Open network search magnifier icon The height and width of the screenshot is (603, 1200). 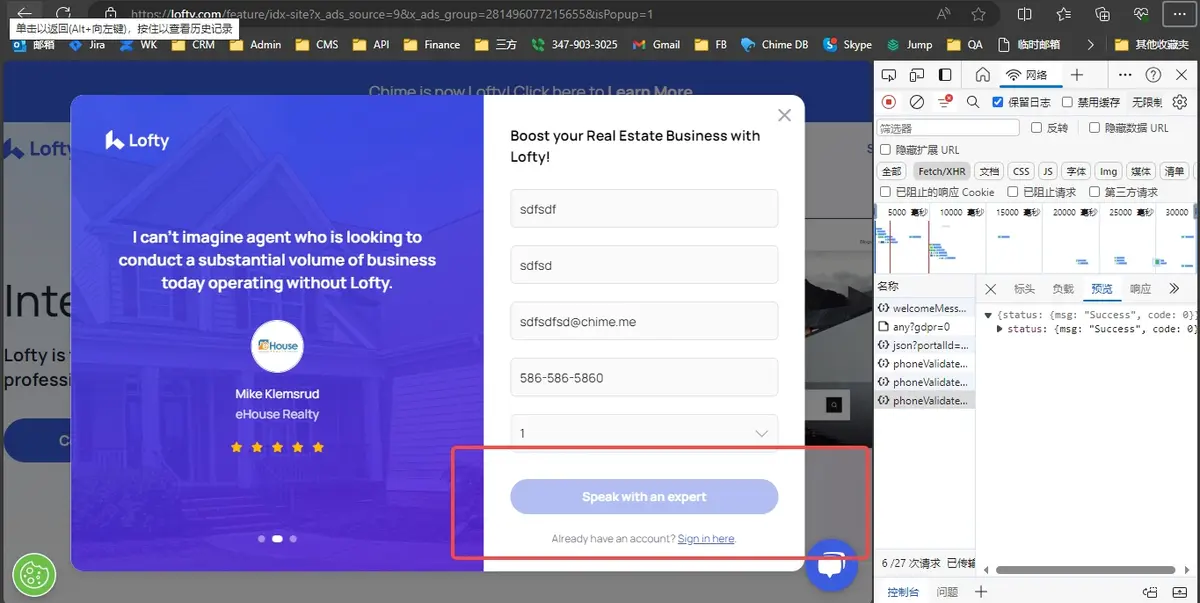coord(972,102)
